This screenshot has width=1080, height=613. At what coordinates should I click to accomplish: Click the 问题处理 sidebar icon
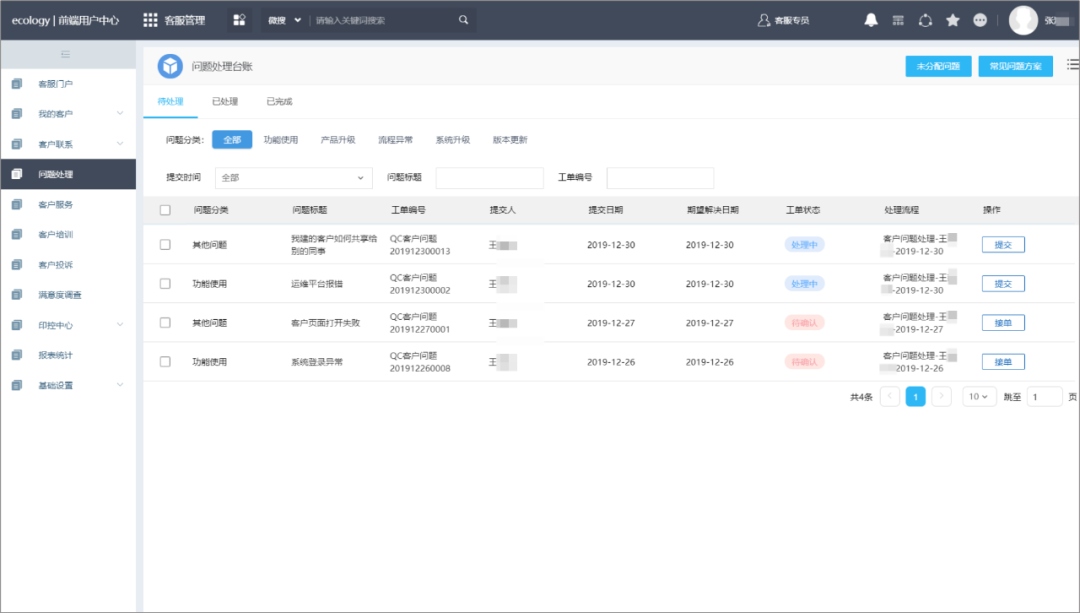(x=17, y=174)
